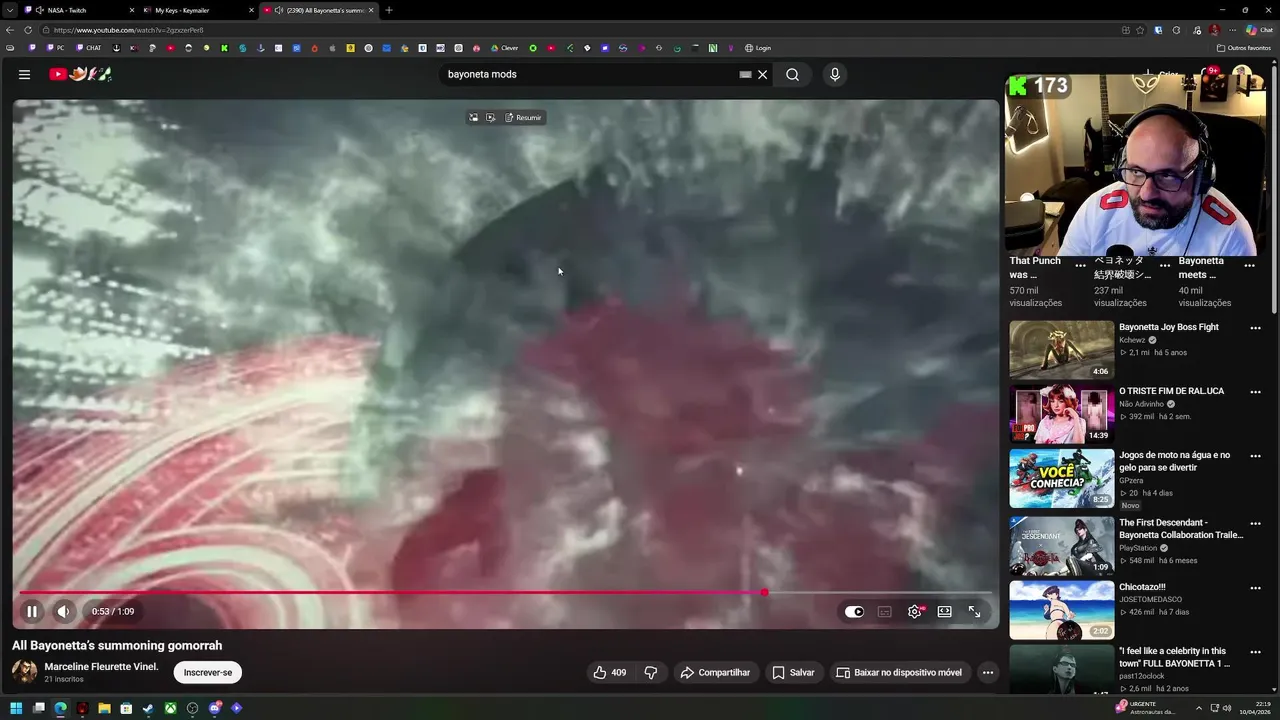Select the active All Bayonetta's summoning tab
This screenshot has height=720, width=1280.
pyautogui.click(x=318, y=10)
